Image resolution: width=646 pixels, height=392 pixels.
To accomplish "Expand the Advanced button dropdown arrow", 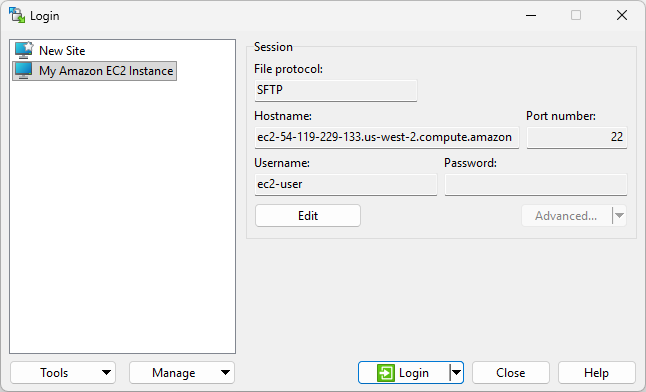I will (619, 216).
